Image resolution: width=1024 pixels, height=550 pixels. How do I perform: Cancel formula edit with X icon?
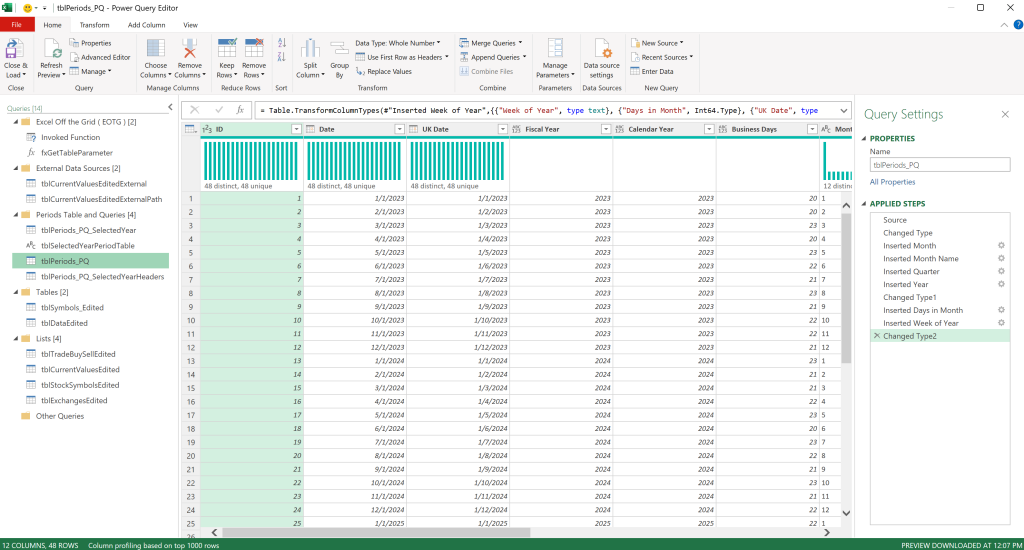(x=195, y=110)
